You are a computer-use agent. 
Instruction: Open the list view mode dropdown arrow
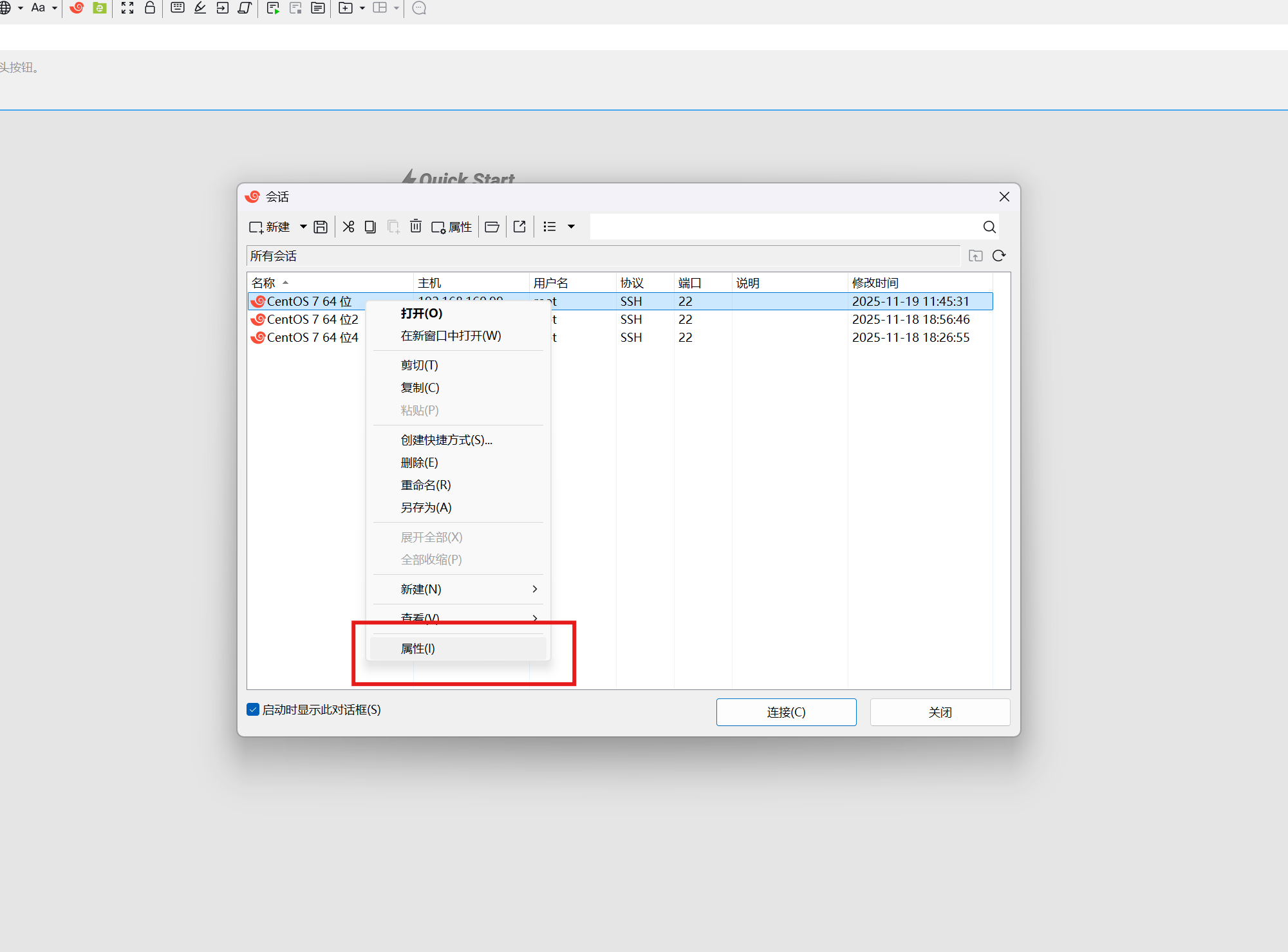click(571, 227)
